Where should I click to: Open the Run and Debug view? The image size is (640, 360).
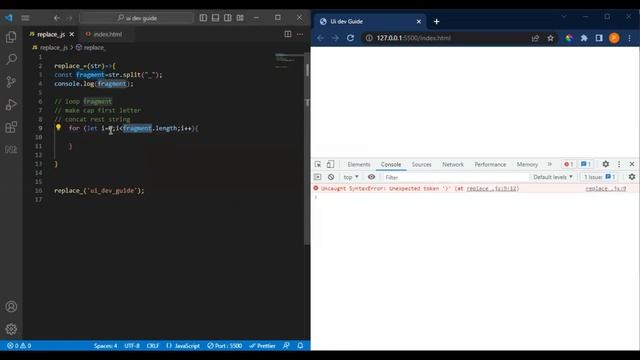(11, 104)
